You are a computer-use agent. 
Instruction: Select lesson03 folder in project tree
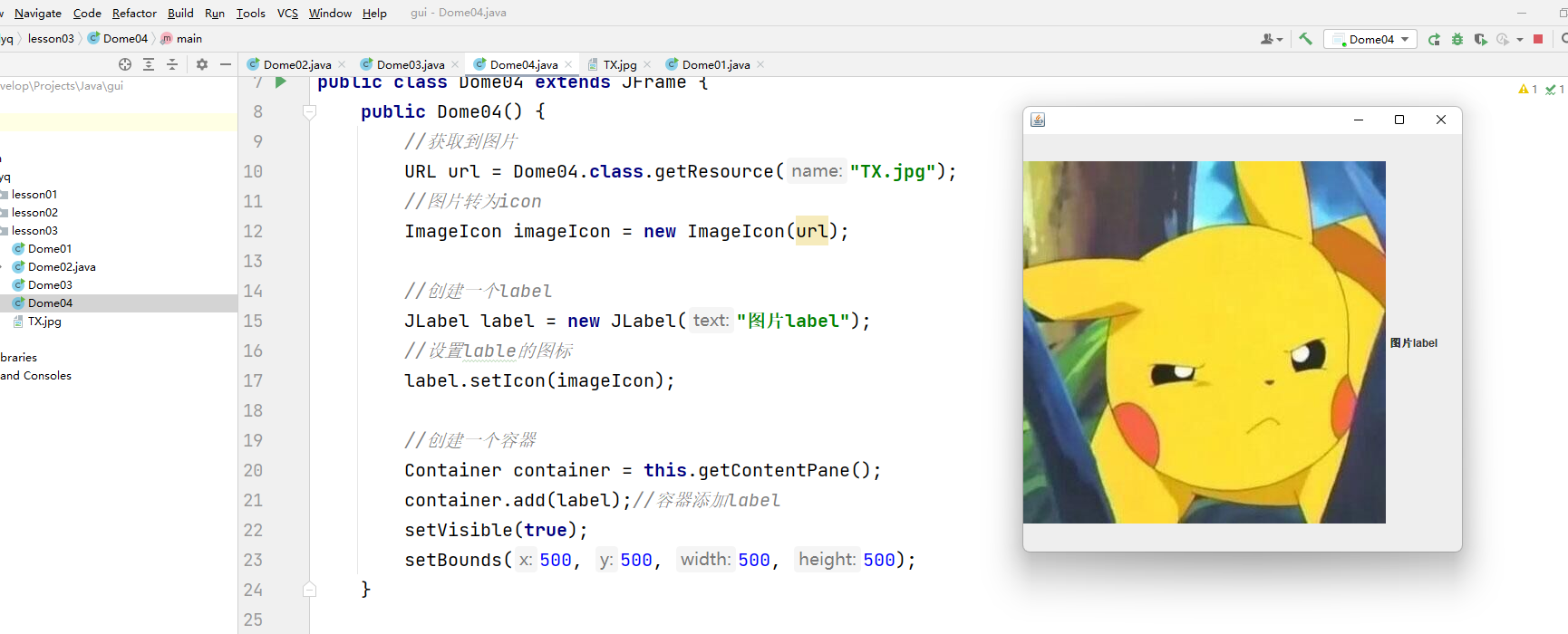[34, 231]
